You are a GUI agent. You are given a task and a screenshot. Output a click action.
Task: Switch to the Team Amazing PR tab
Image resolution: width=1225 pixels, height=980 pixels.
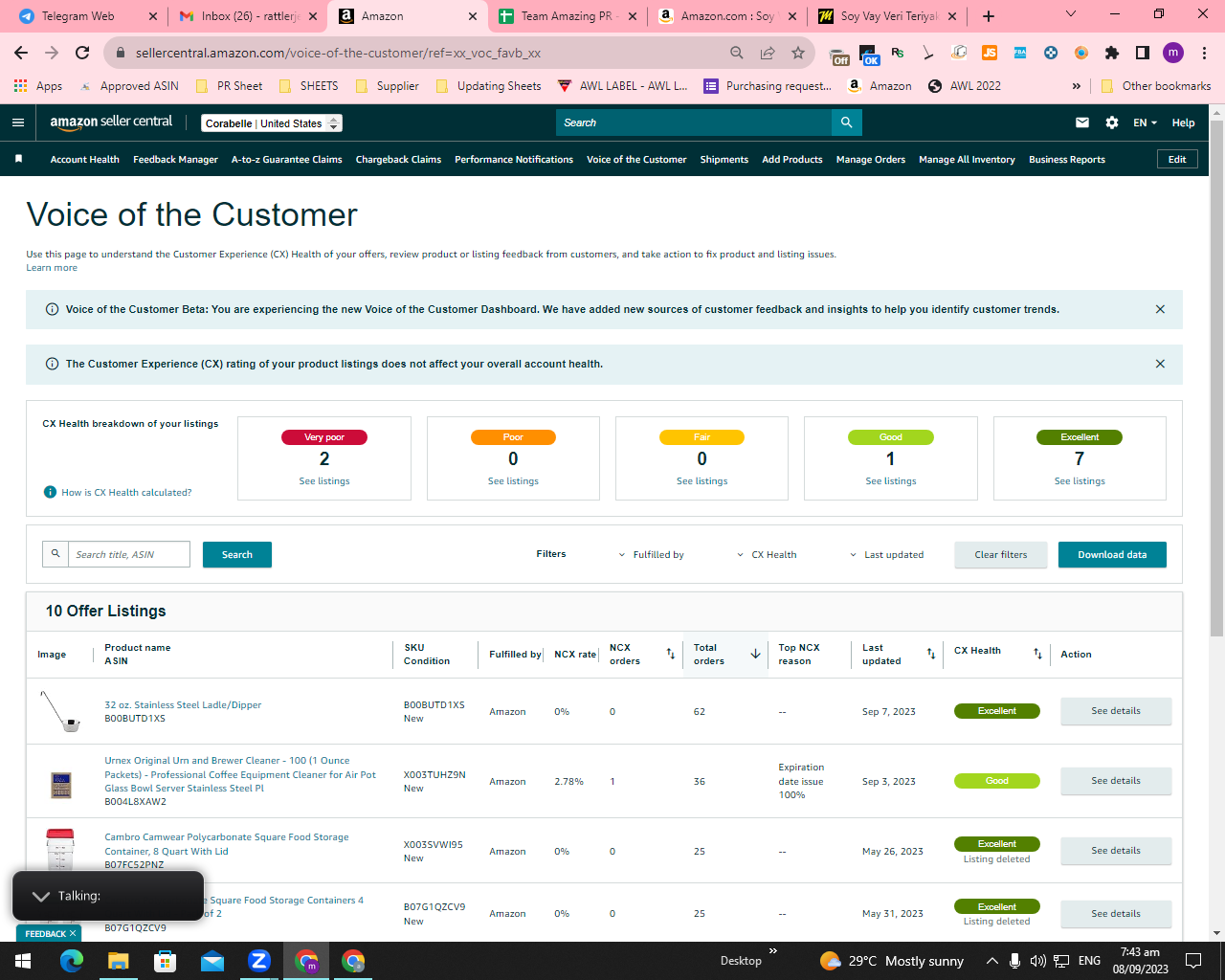pyautogui.click(x=568, y=16)
